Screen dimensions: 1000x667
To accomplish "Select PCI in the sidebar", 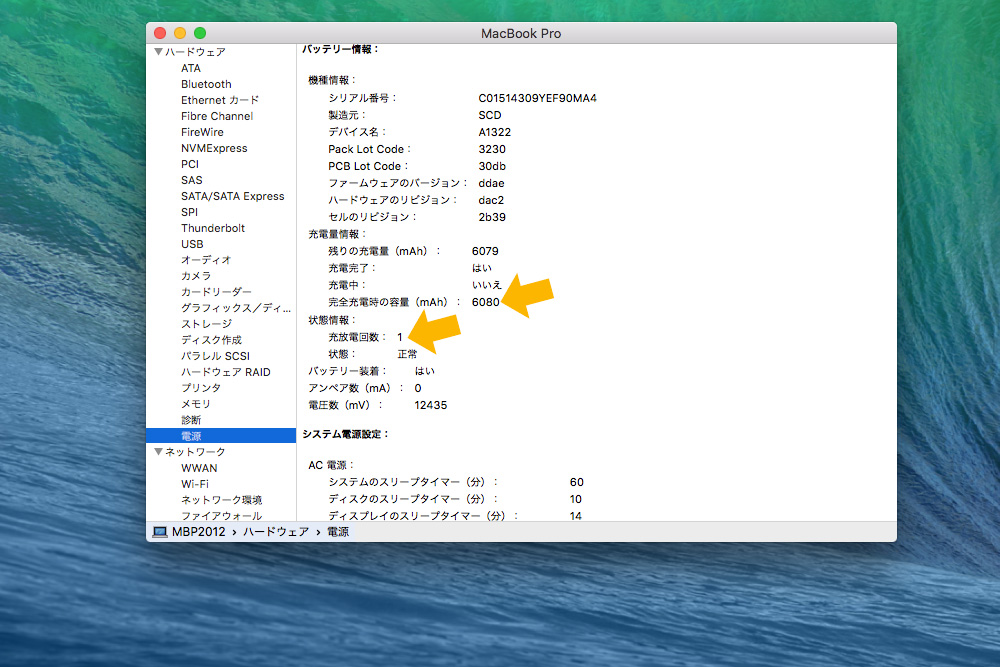I will coord(190,164).
